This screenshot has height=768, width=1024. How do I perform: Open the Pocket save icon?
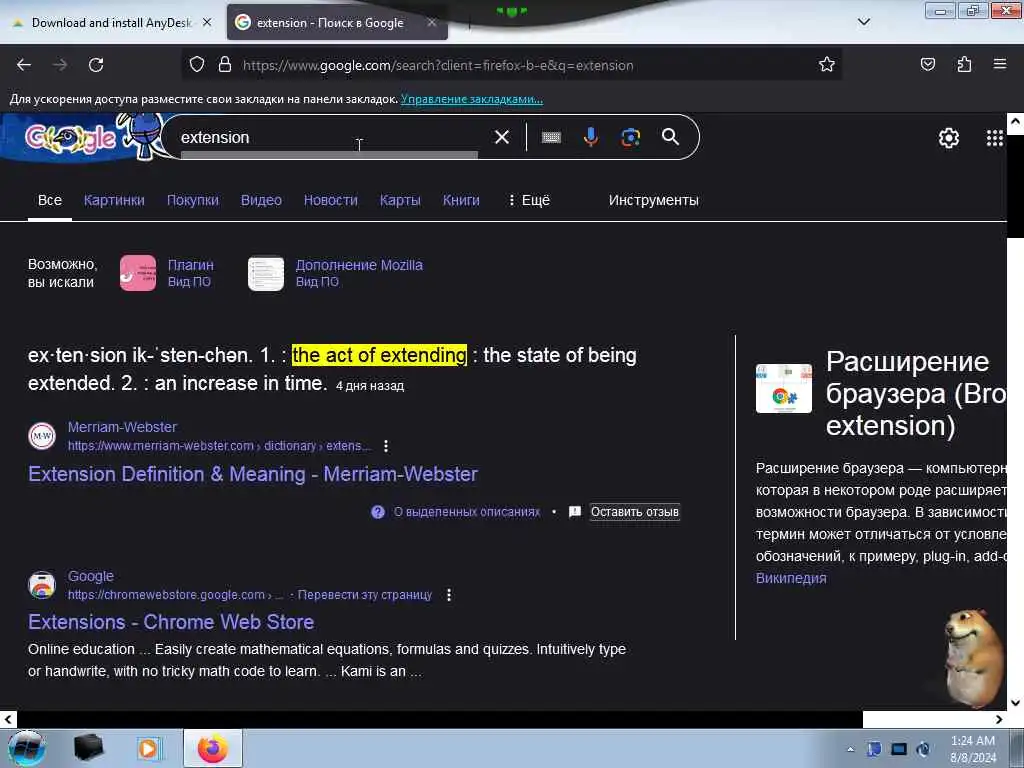click(927, 65)
